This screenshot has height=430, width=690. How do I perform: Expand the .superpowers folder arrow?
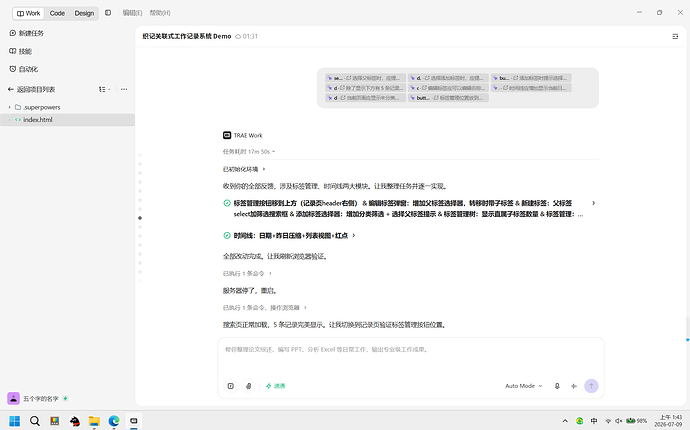click(10, 107)
